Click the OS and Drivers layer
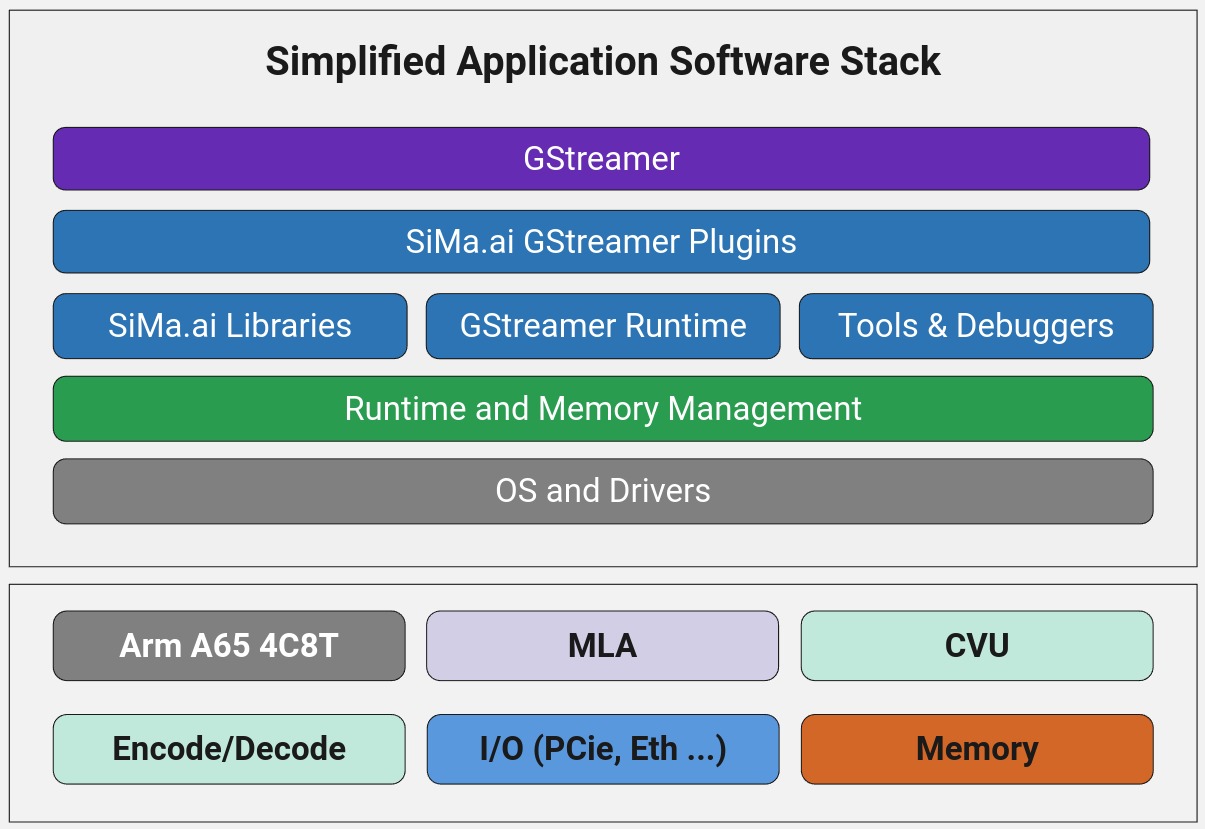The height and width of the screenshot is (829, 1205). [603, 491]
